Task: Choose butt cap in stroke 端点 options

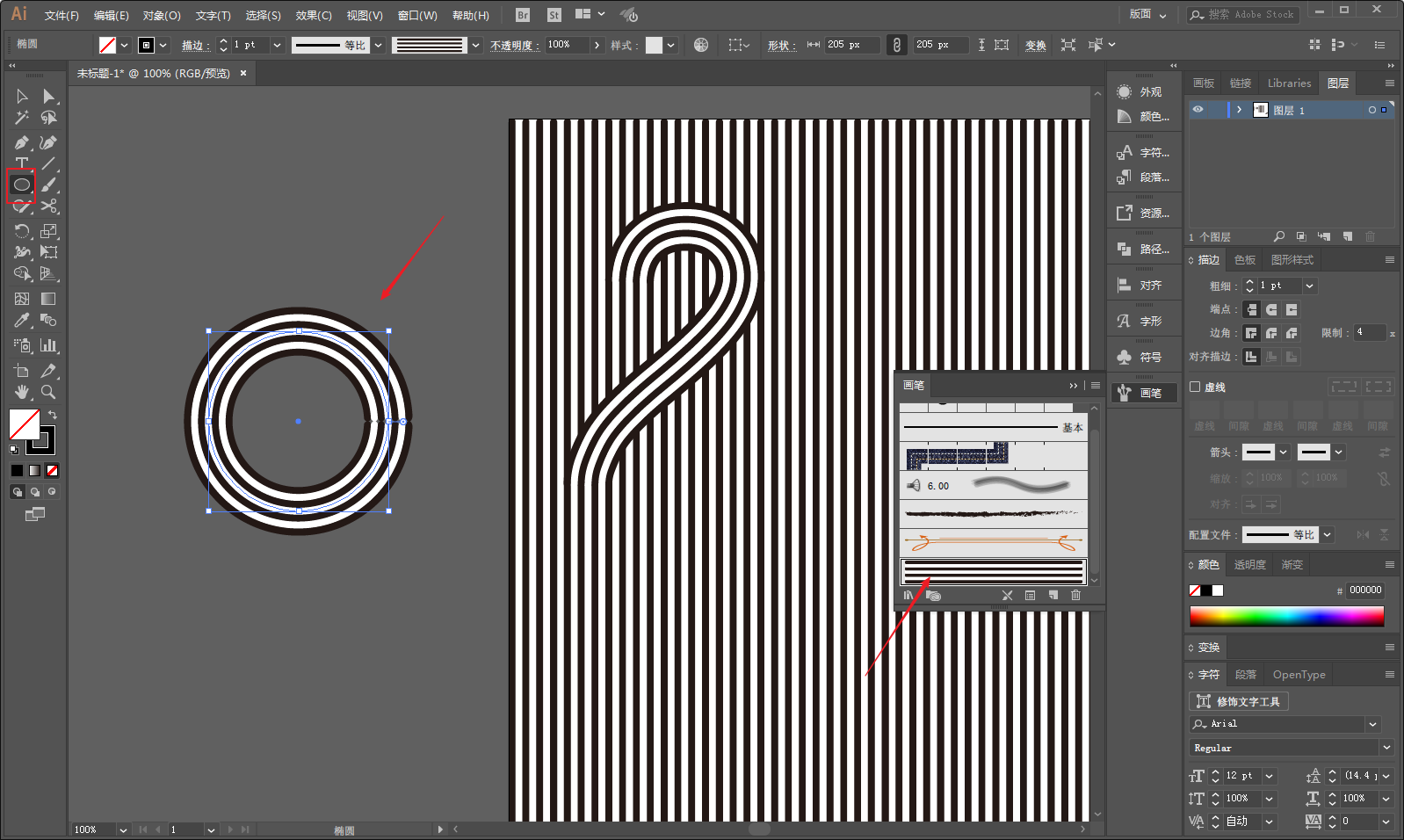Action: 1252,309
